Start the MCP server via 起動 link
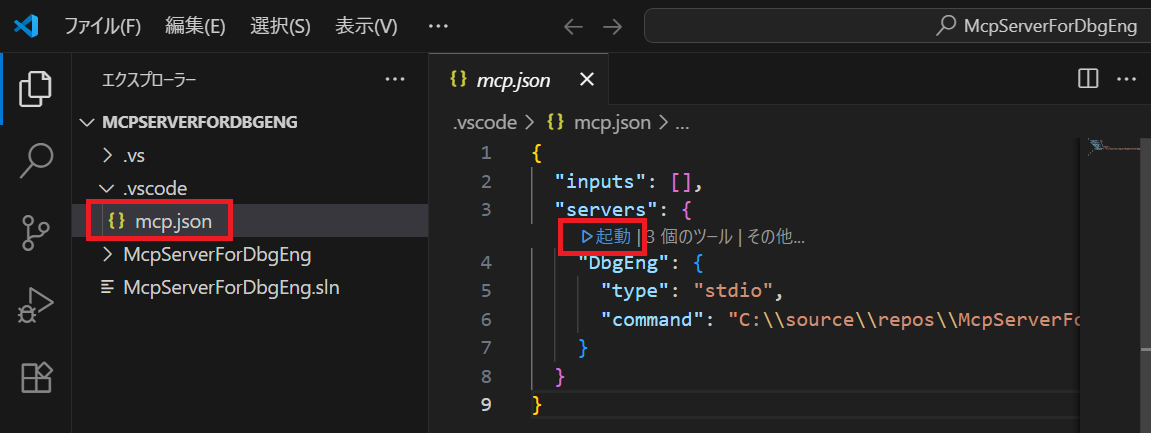The height and width of the screenshot is (433, 1151). point(605,236)
